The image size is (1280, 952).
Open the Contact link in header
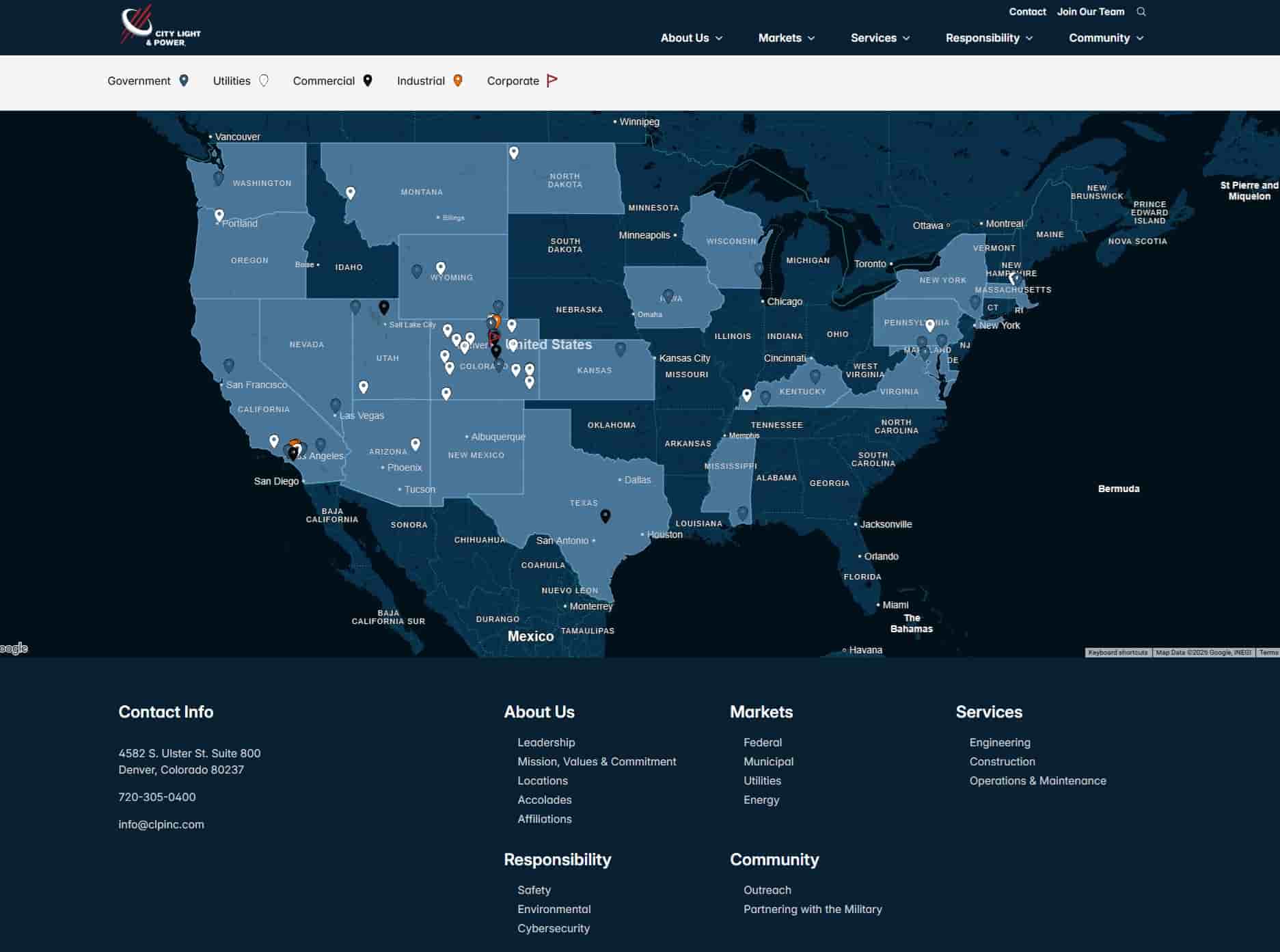[x=1027, y=12]
